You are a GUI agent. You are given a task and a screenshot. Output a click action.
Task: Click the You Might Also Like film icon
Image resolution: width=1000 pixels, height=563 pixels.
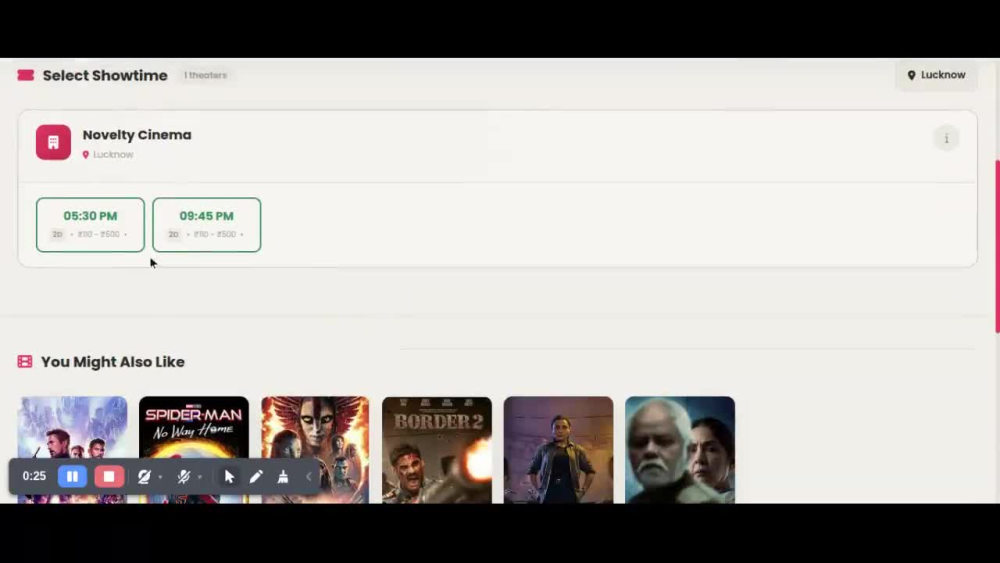click(x=25, y=362)
